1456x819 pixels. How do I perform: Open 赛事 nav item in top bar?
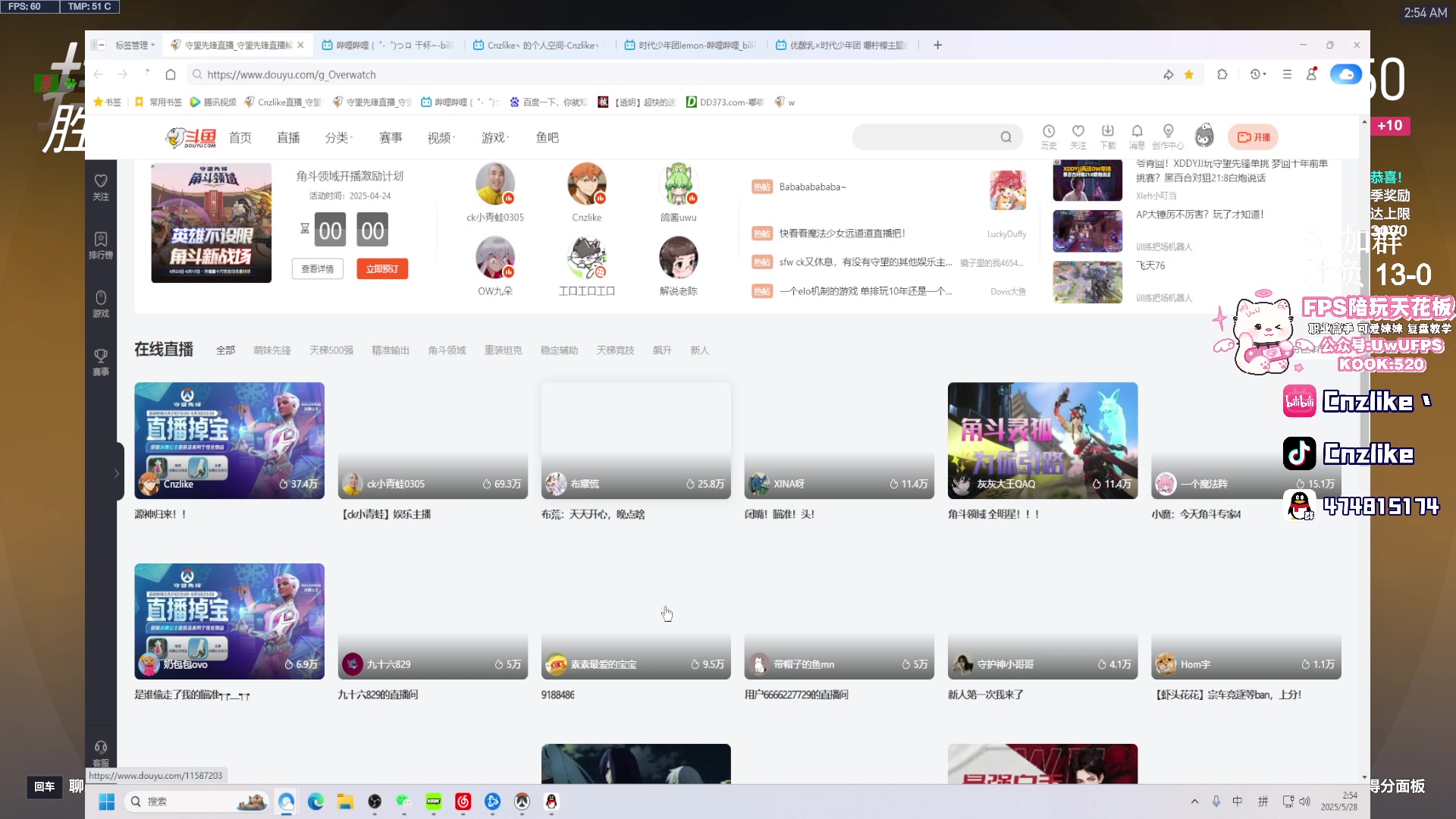click(391, 137)
